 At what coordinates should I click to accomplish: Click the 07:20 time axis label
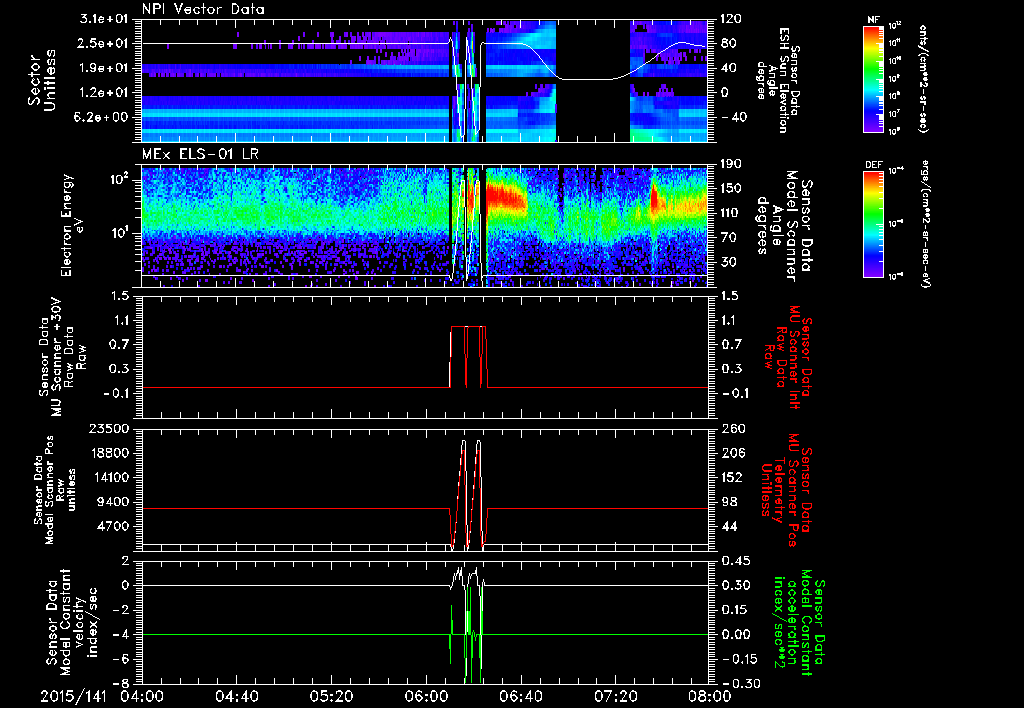point(616,696)
